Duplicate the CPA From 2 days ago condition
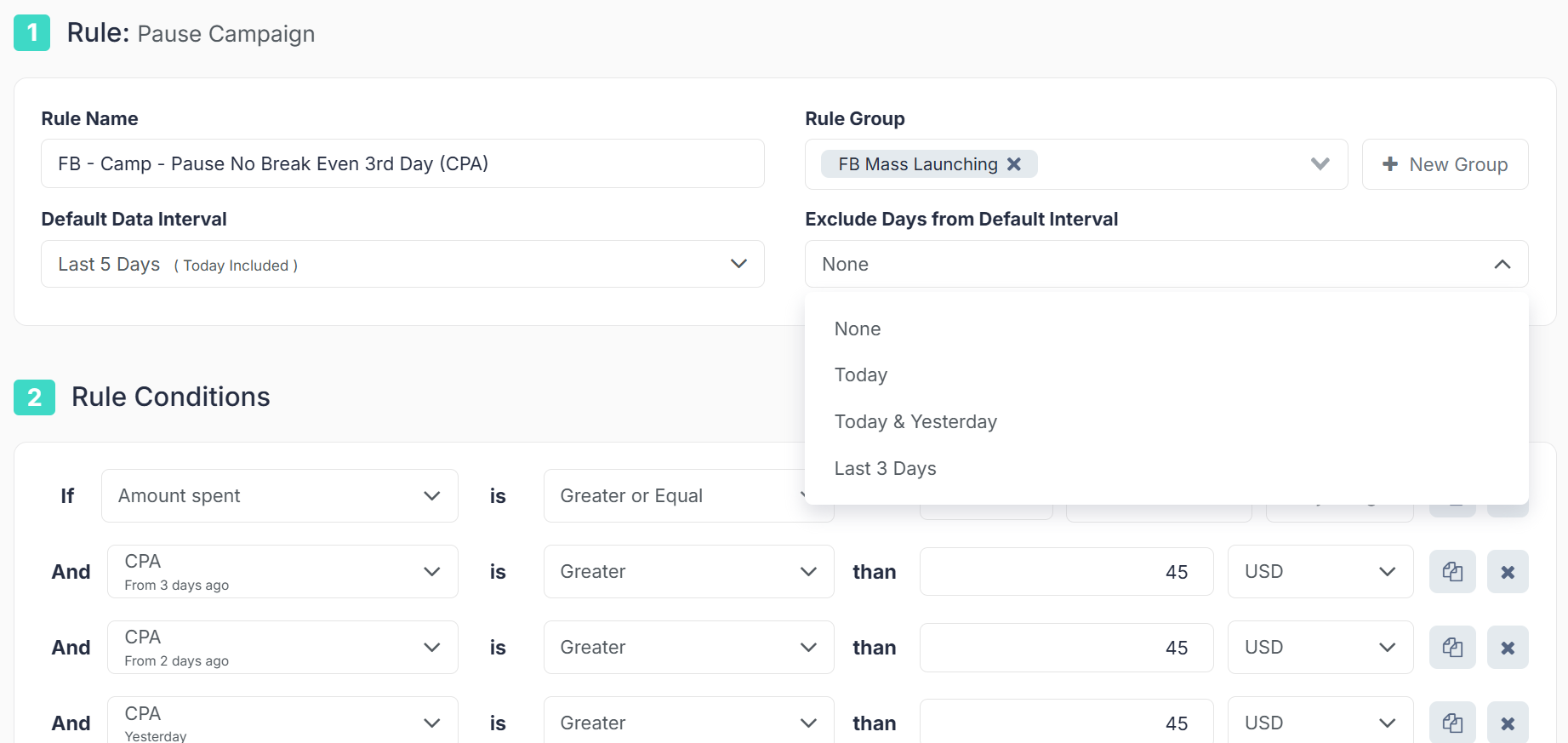The width and height of the screenshot is (1568, 743). pyautogui.click(x=1452, y=648)
